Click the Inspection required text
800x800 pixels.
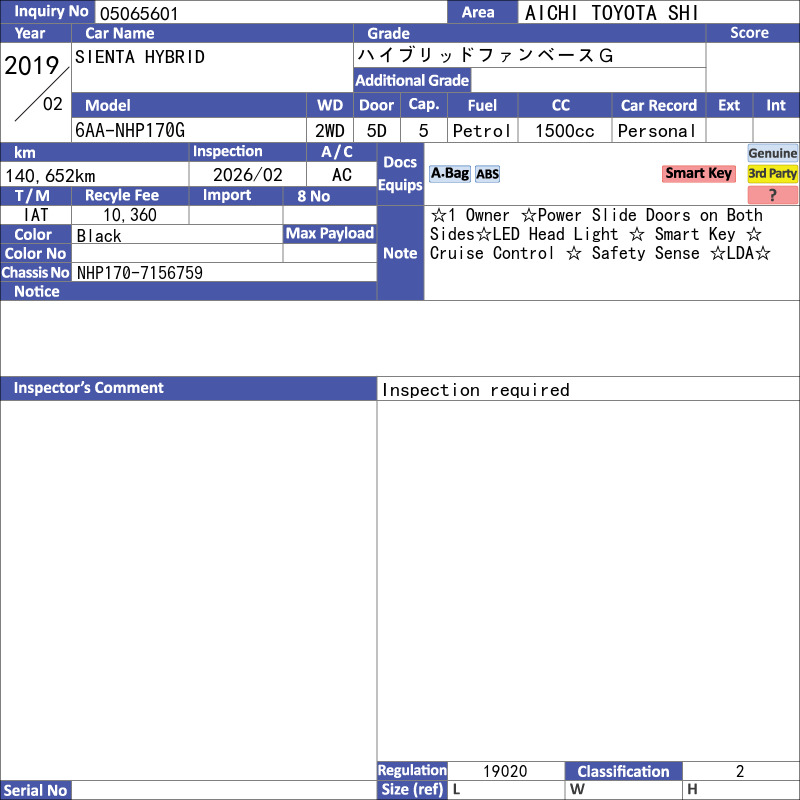[x=476, y=390]
